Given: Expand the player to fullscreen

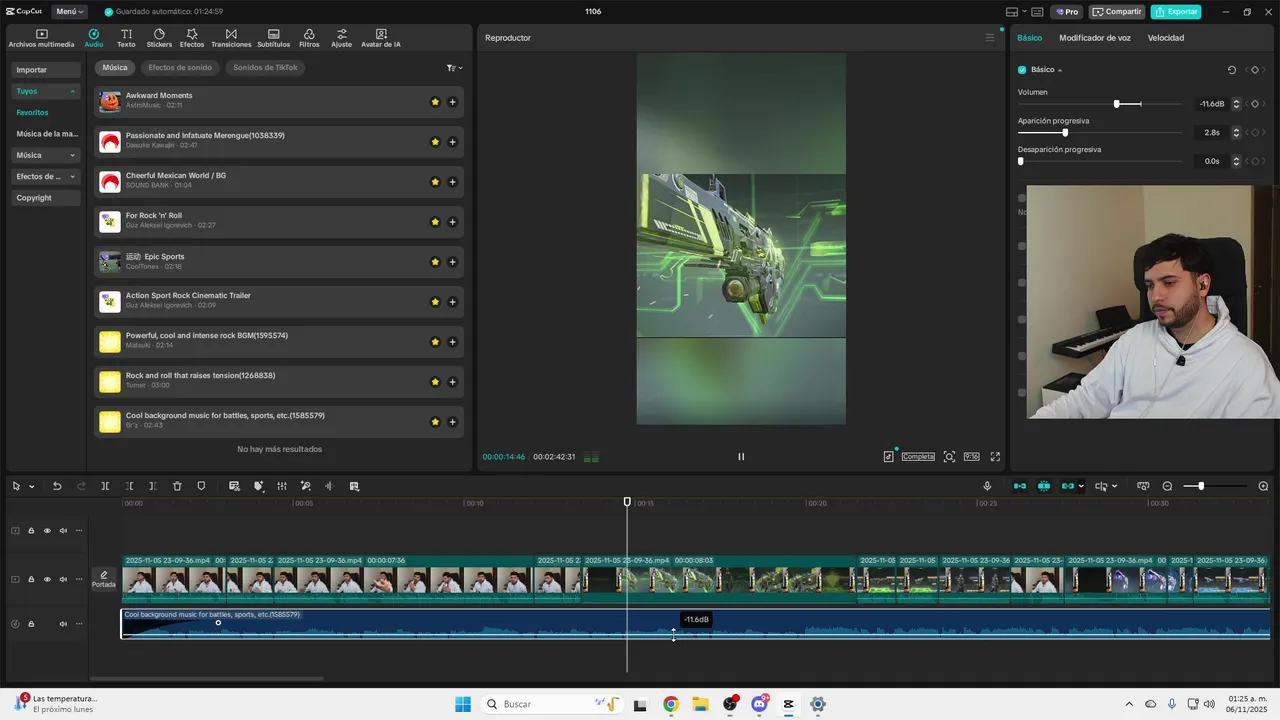Looking at the screenshot, I should click(995, 457).
